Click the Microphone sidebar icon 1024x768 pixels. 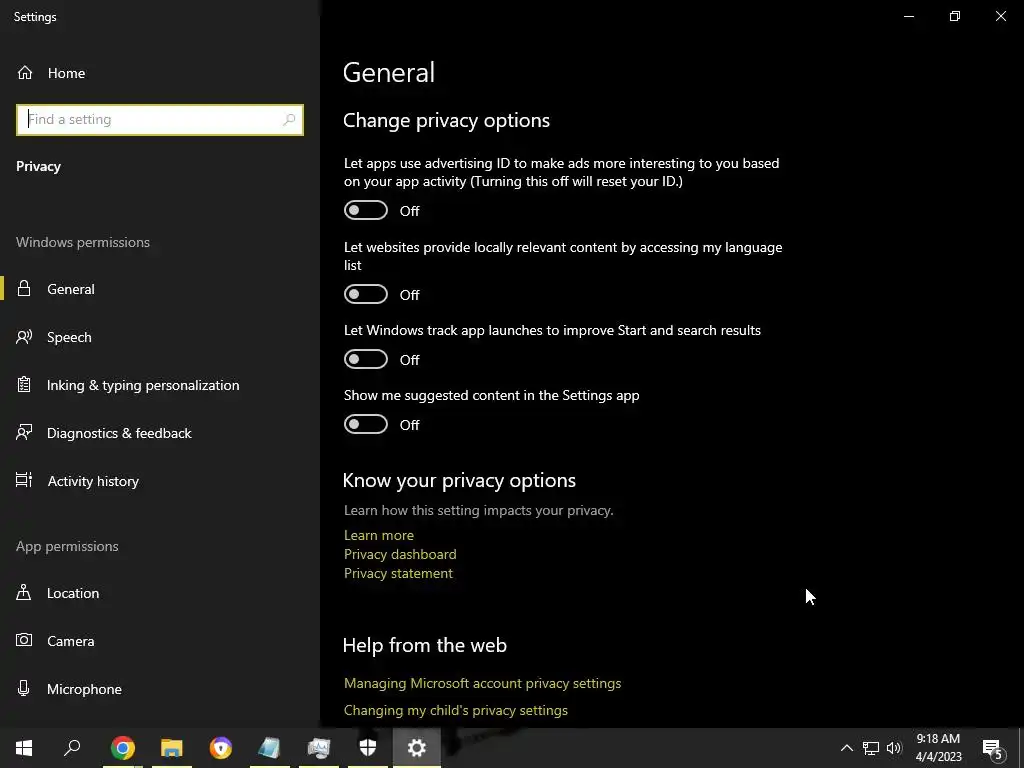24,689
